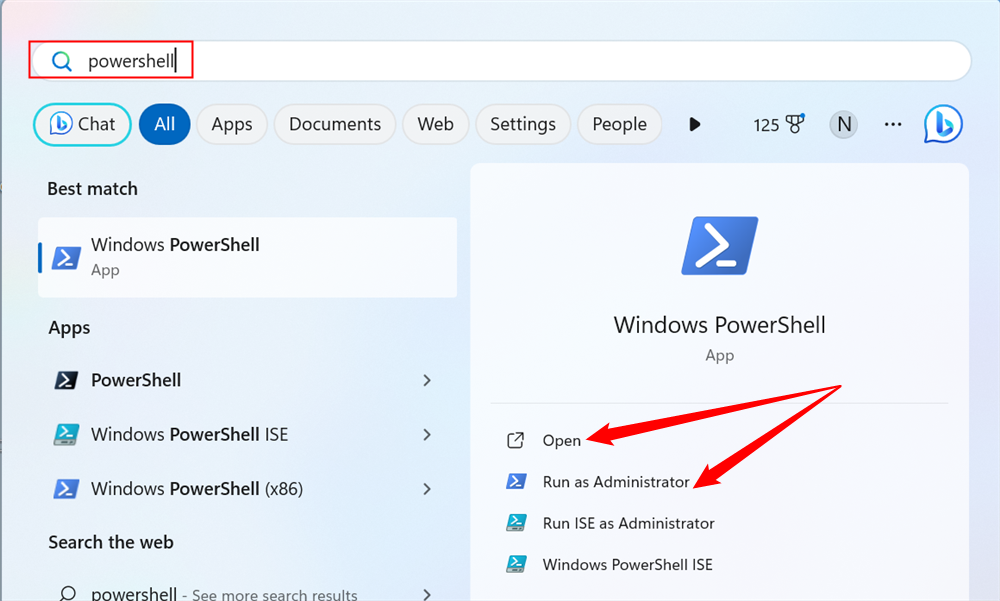Click the Windows PowerShell ISE icon in Apps
Viewport: 1000px width, 601px height.
pos(64,434)
